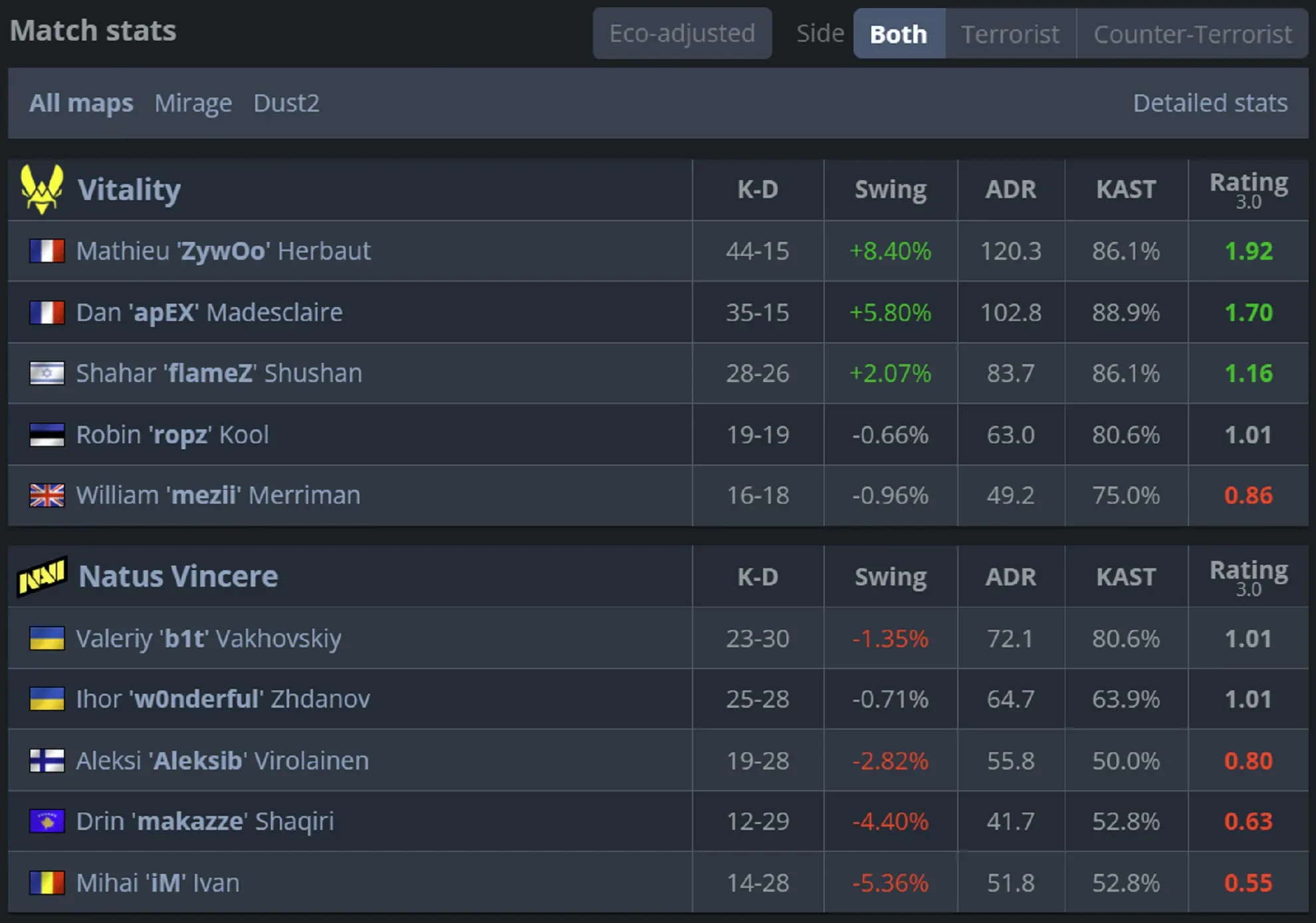Click the Israeli flag beside flameZ
1316x923 pixels.
47,373
